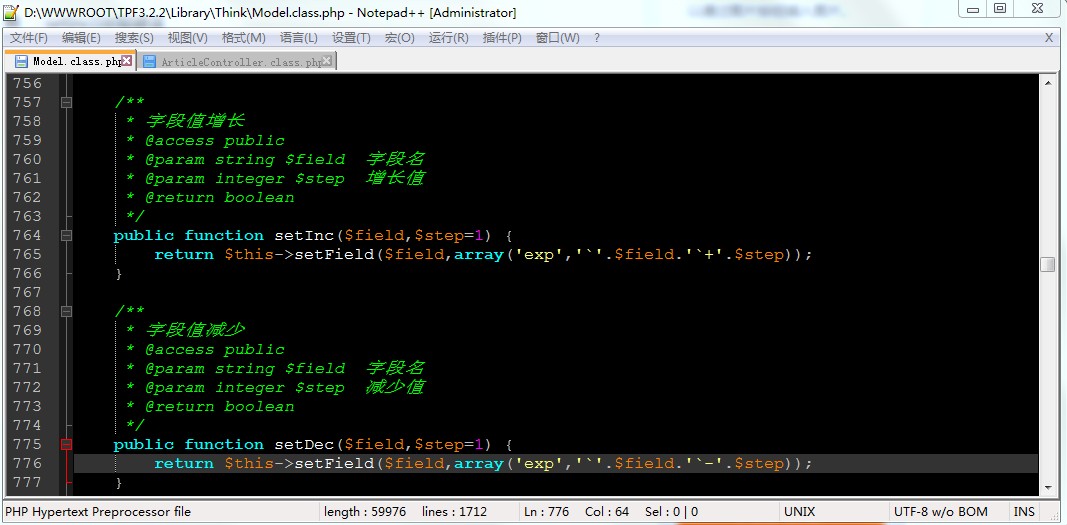1067x525 pixels.
Task: Toggle INS insert mode in the status bar
Action: click(1024, 511)
